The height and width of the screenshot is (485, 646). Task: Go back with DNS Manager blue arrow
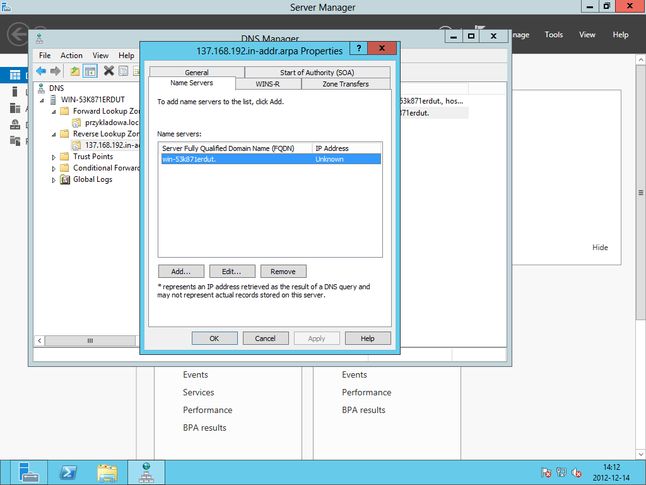(x=41, y=71)
